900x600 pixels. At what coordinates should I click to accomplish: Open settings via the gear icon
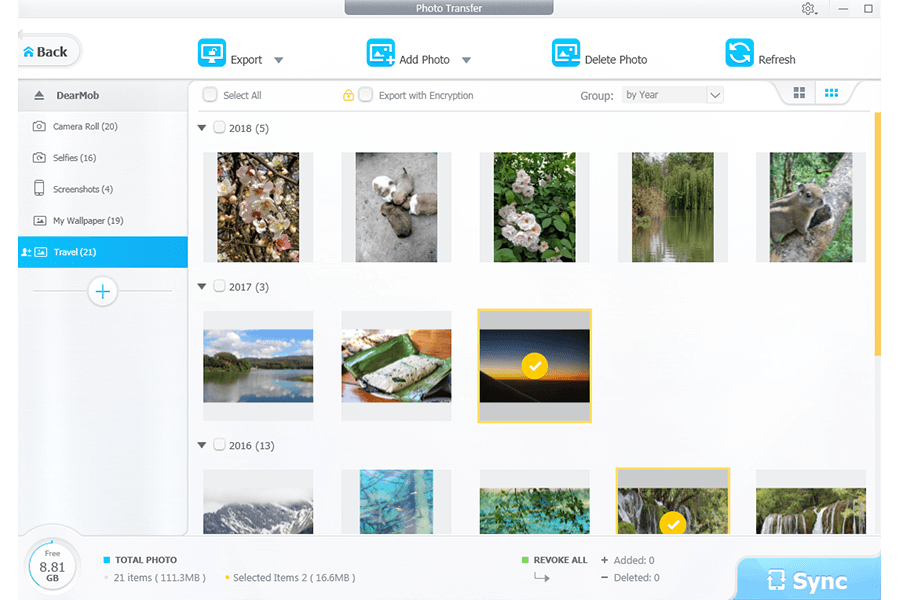[808, 9]
